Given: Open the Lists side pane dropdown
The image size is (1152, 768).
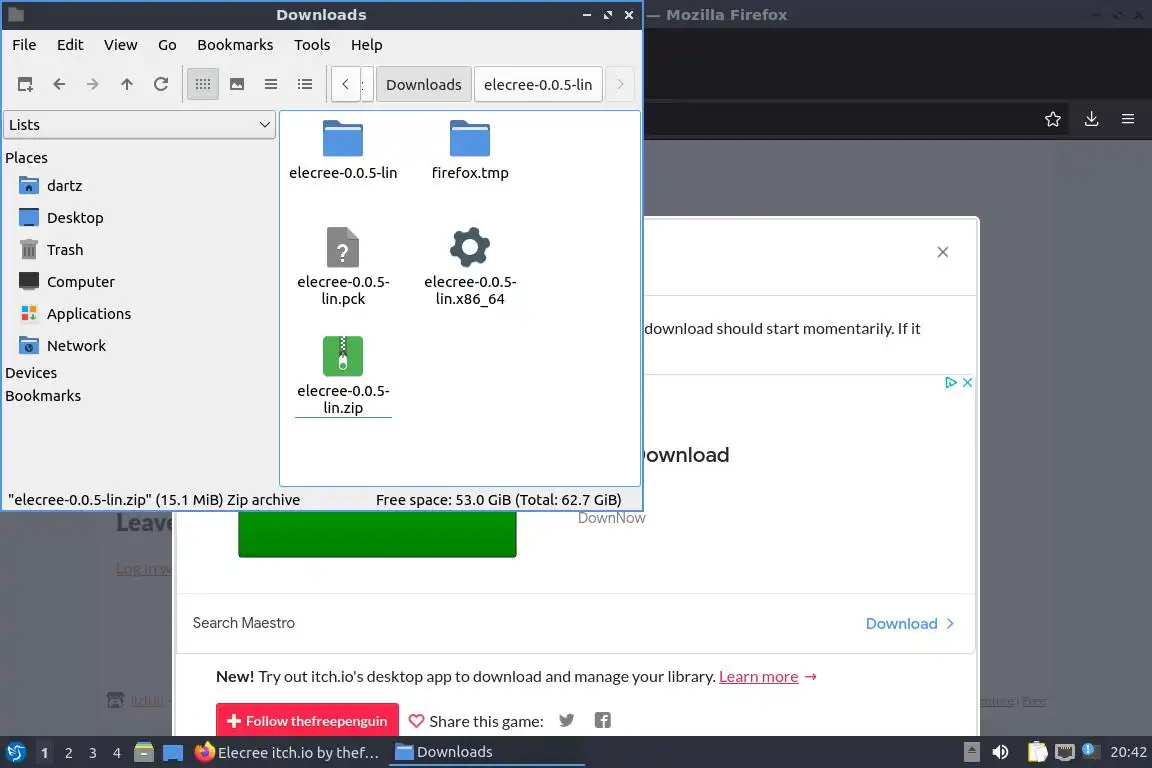Looking at the screenshot, I should pyautogui.click(x=140, y=125).
